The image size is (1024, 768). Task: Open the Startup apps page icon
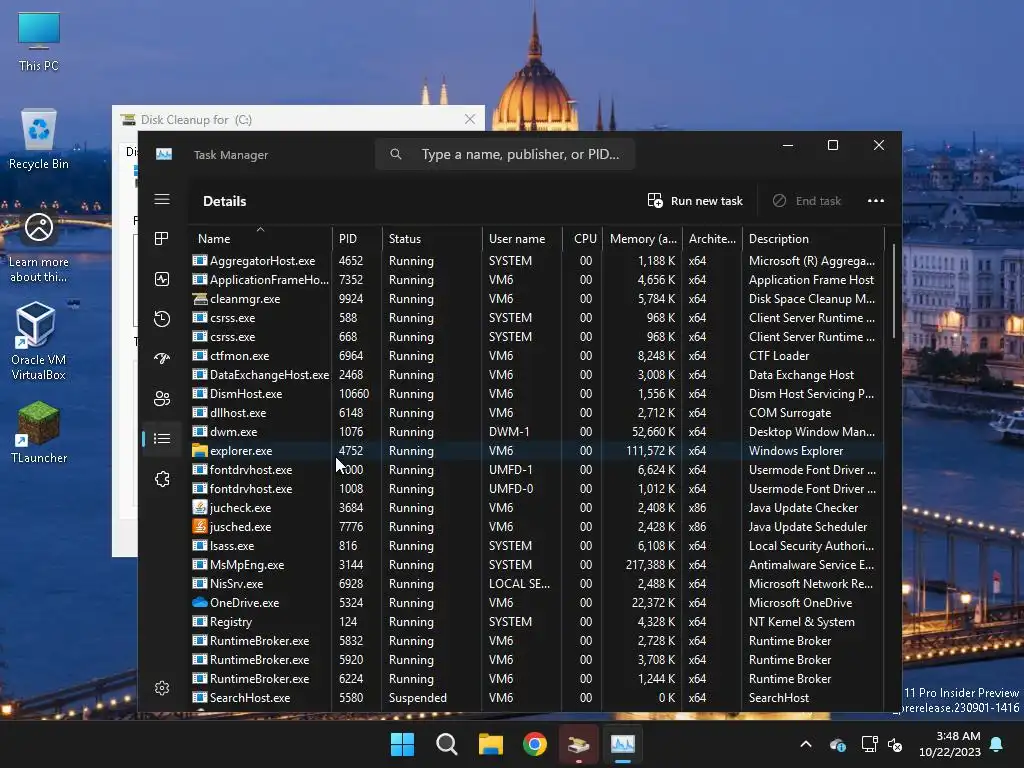pyautogui.click(x=162, y=359)
